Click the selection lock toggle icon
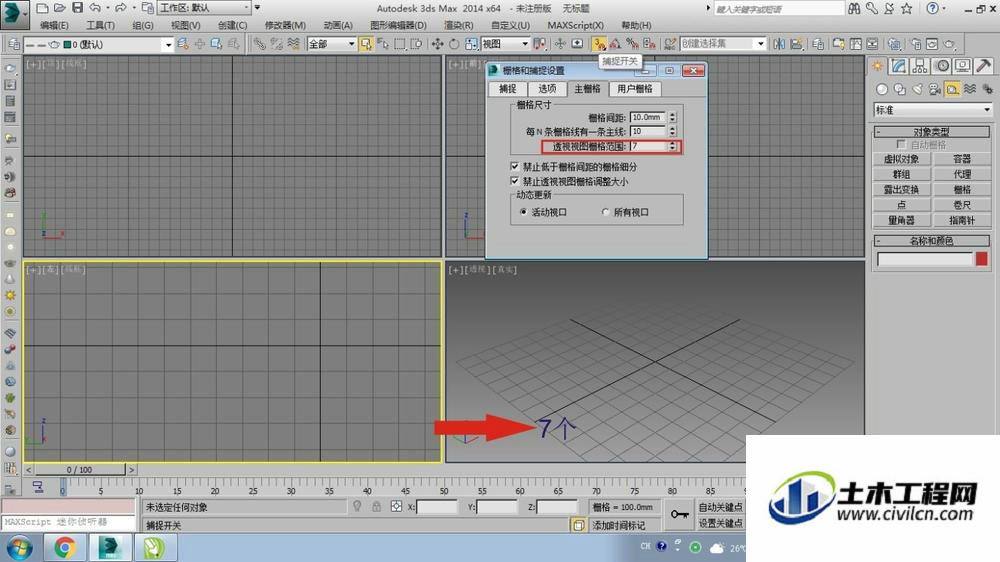The height and width of the screenshot is (562, 1000). (x=376, y=507)
